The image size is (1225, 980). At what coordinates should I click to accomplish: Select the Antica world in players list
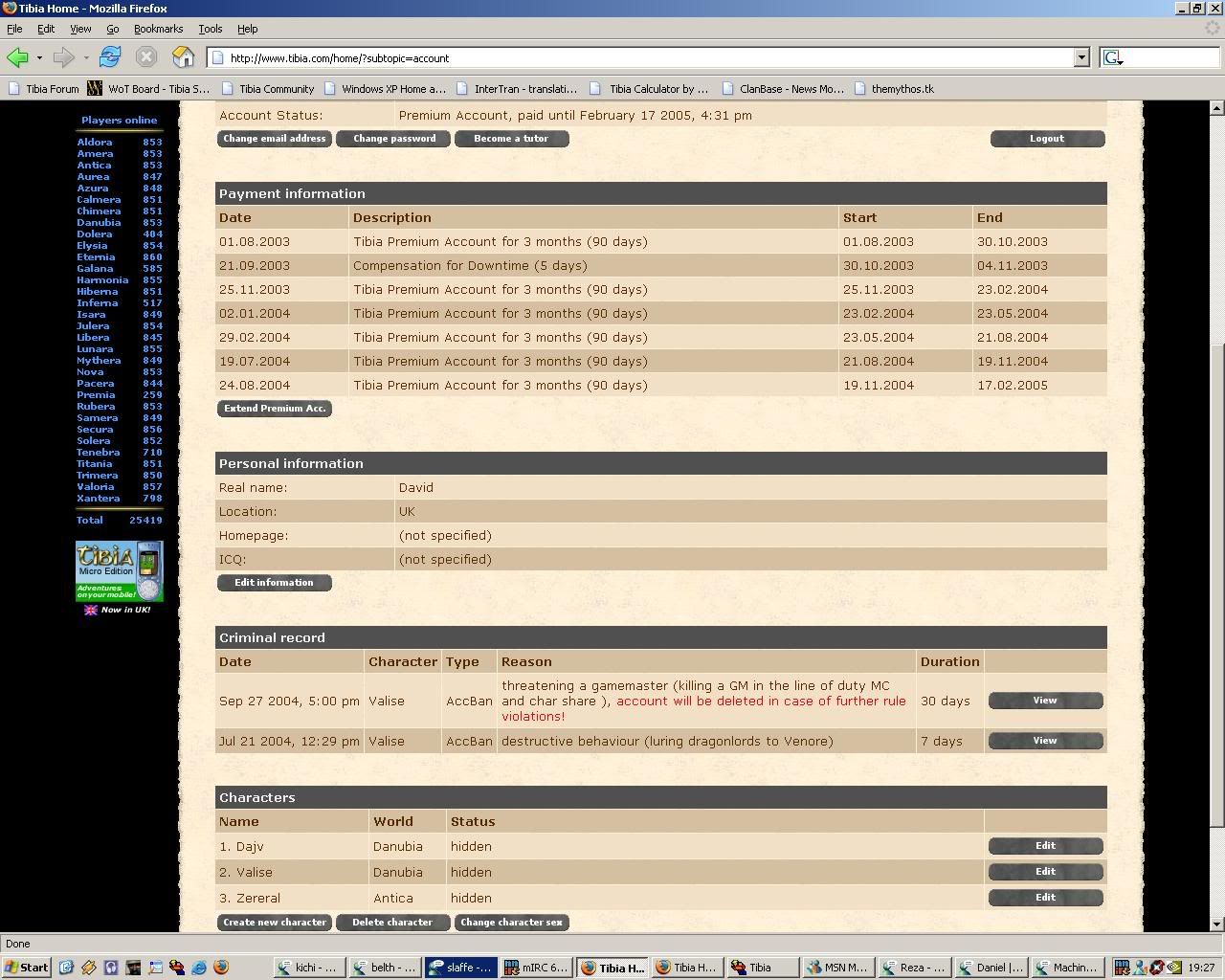[x=94, y=165]
